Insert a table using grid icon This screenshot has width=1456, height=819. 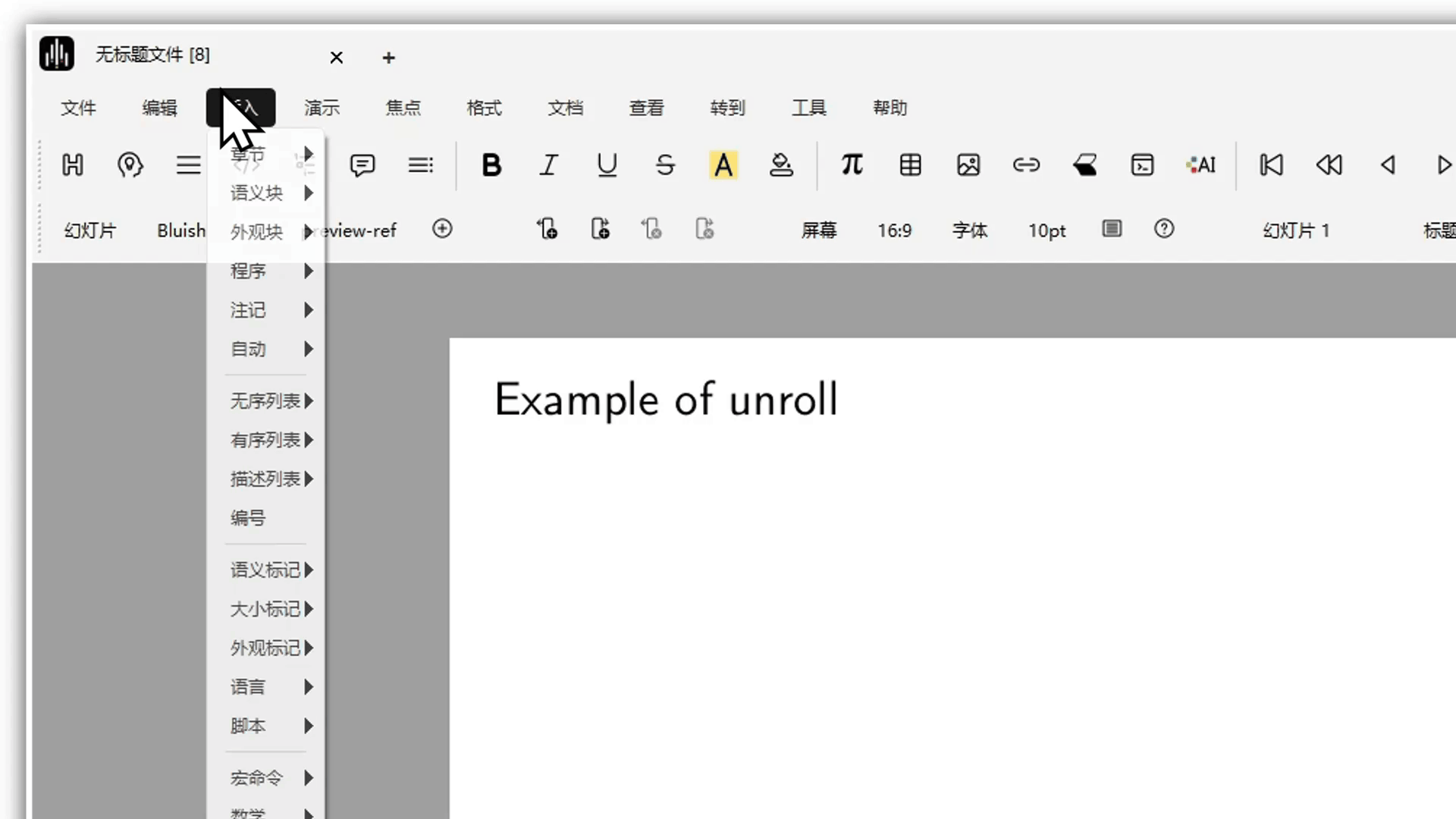pyautogui.click(x=910, y=165)
